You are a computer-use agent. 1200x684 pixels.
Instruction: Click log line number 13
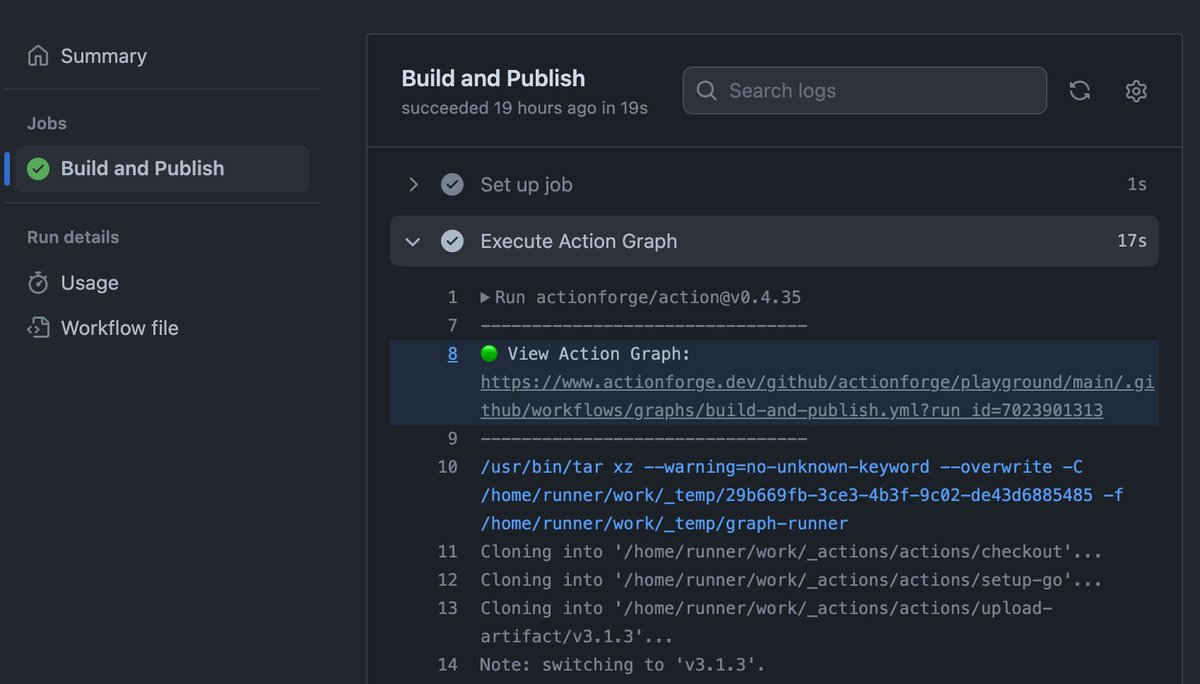pos(447,608)
